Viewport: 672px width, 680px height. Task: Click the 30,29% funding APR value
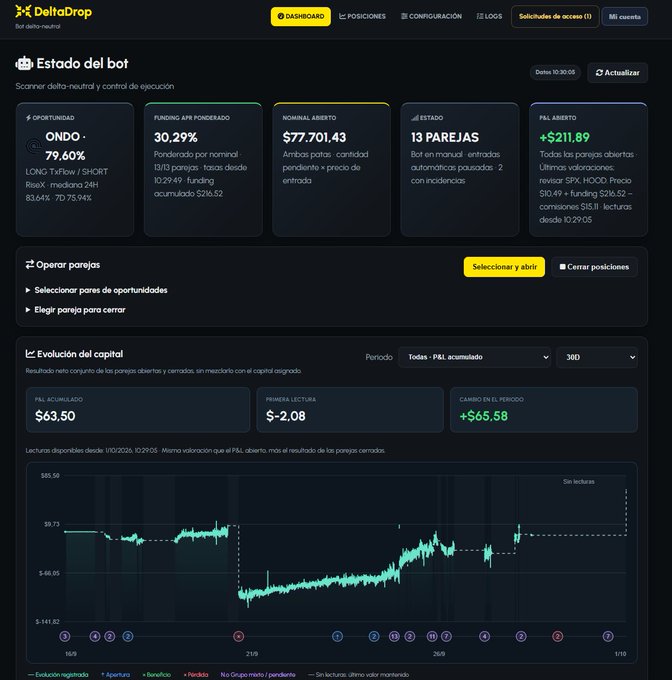(176, 137)
